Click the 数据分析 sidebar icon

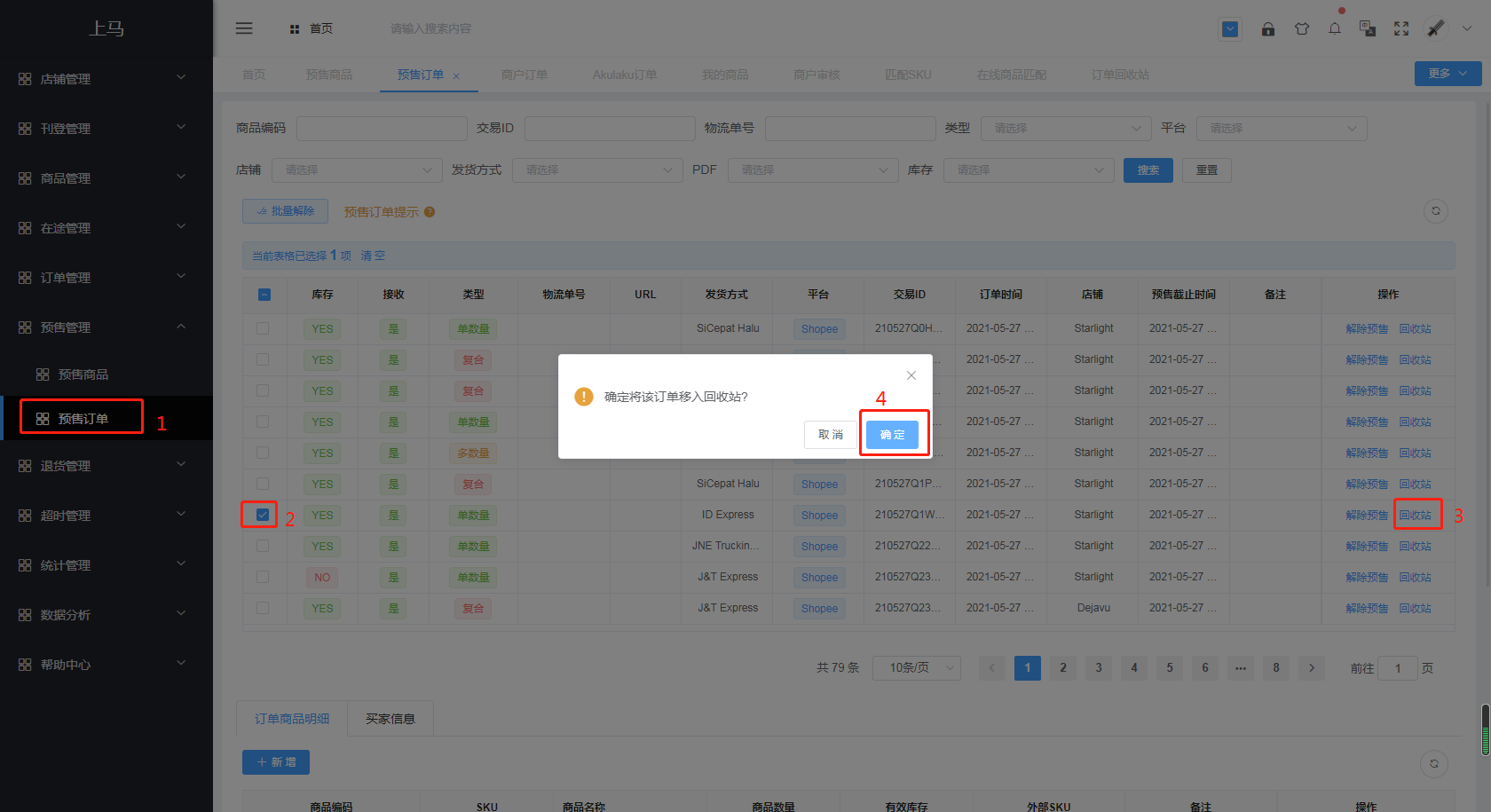pos(25,615)
